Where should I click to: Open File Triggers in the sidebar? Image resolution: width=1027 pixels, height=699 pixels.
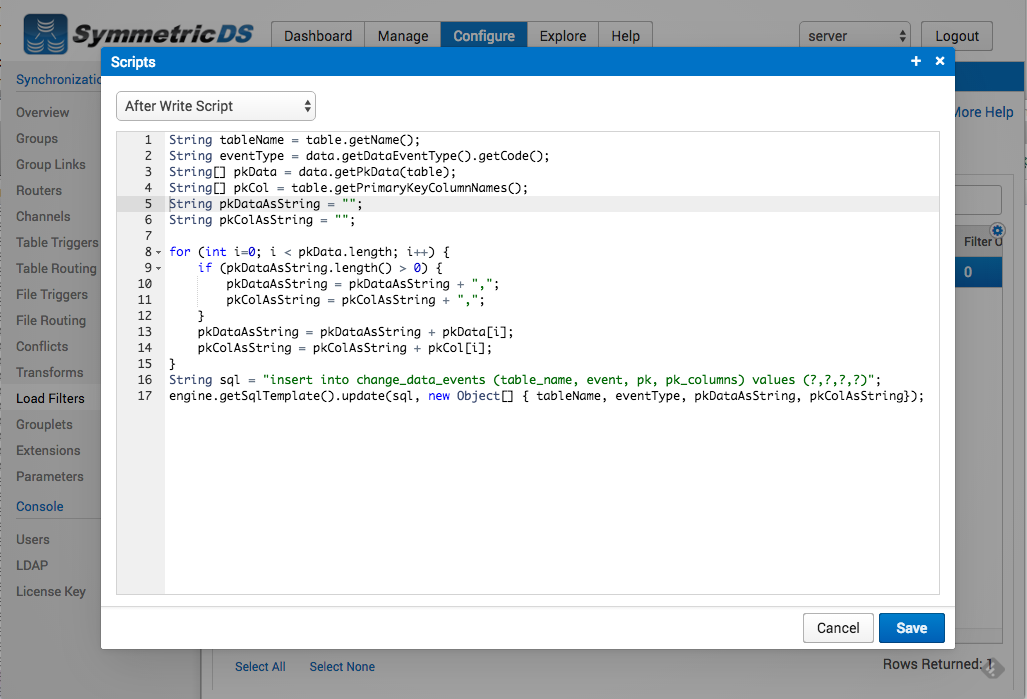click(x=52, y=294)
